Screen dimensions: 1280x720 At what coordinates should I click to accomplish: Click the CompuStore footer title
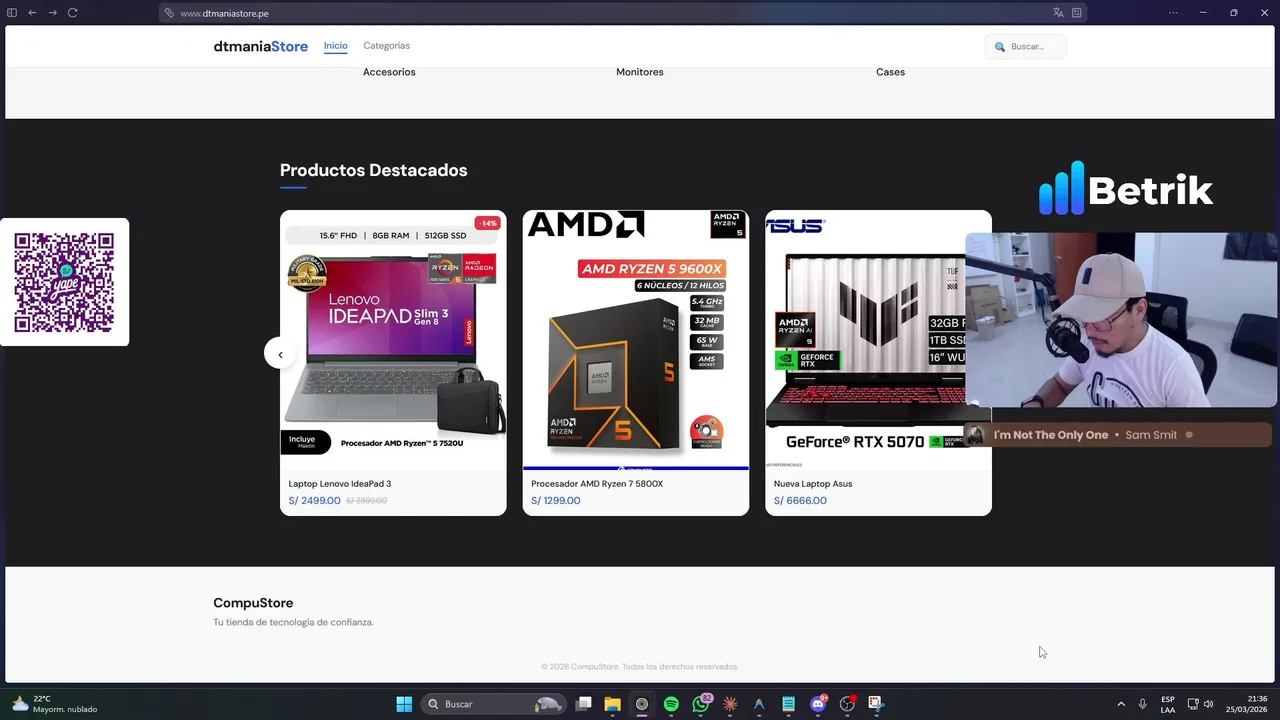[253, 603]
